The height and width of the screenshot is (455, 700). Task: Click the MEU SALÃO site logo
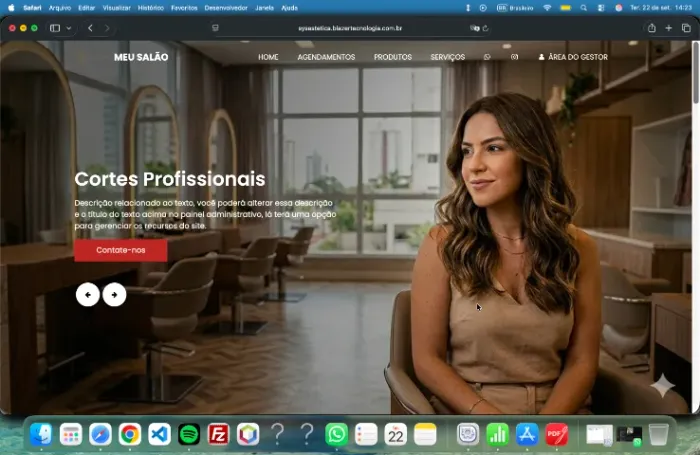tap(141, 57)
